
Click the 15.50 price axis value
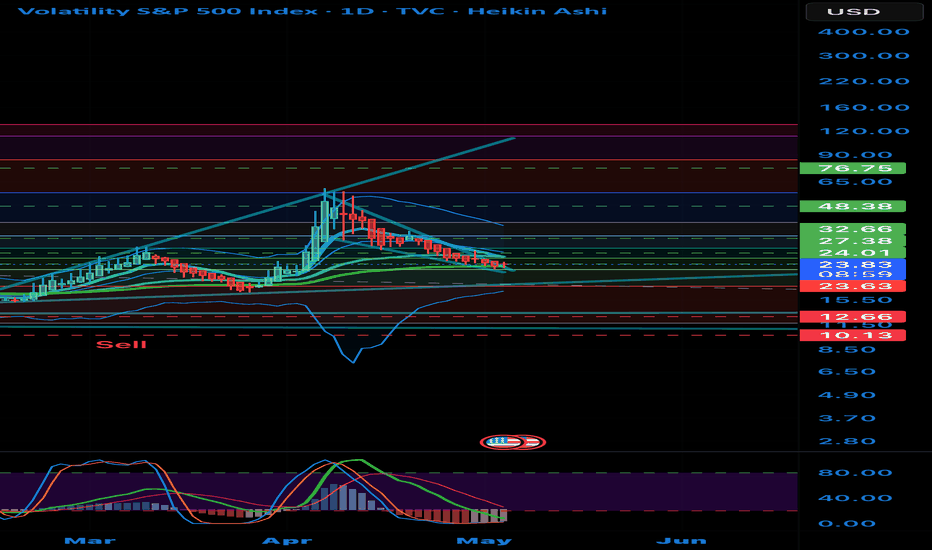pos(855,300)
